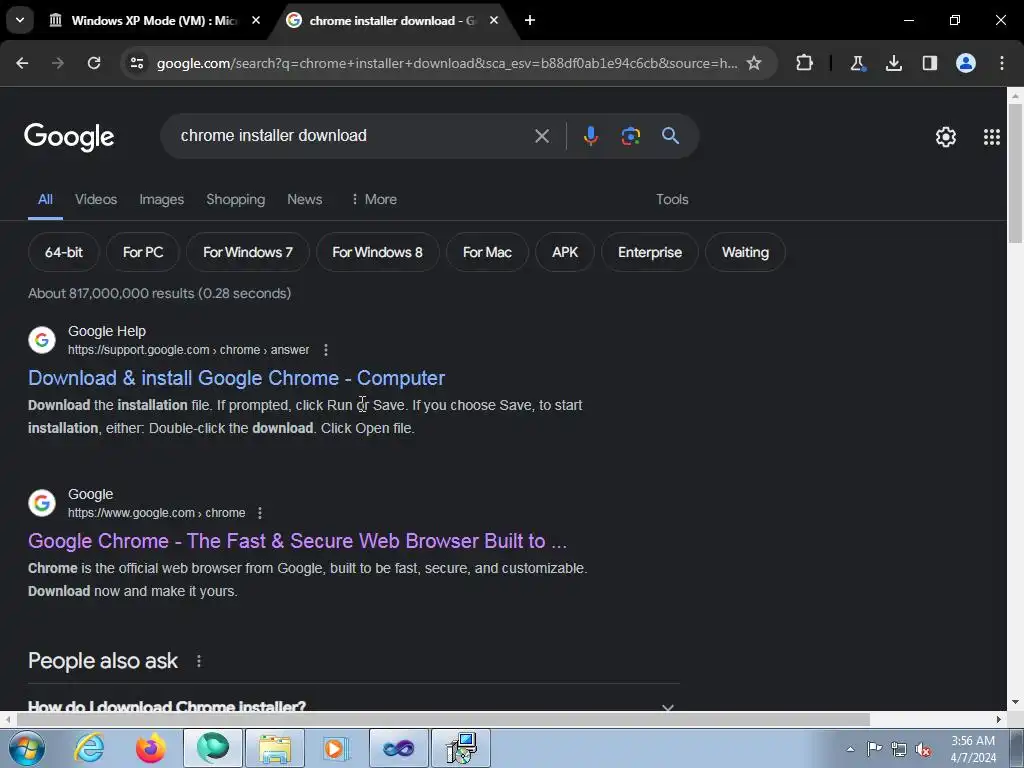Click the browser address bar URL
The width and height of the screenshot is (1024, 768).
point(447,63)
